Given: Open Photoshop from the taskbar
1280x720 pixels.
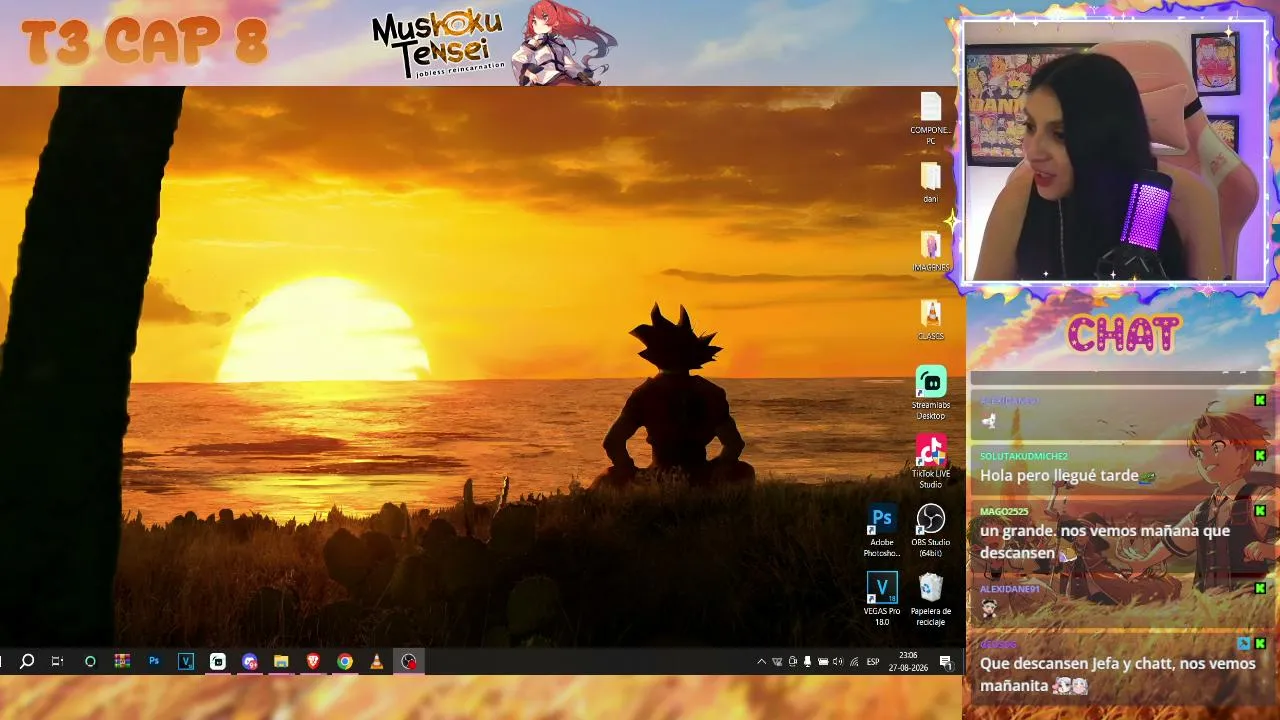Looking at the screenshot, I should coord(154,661).
